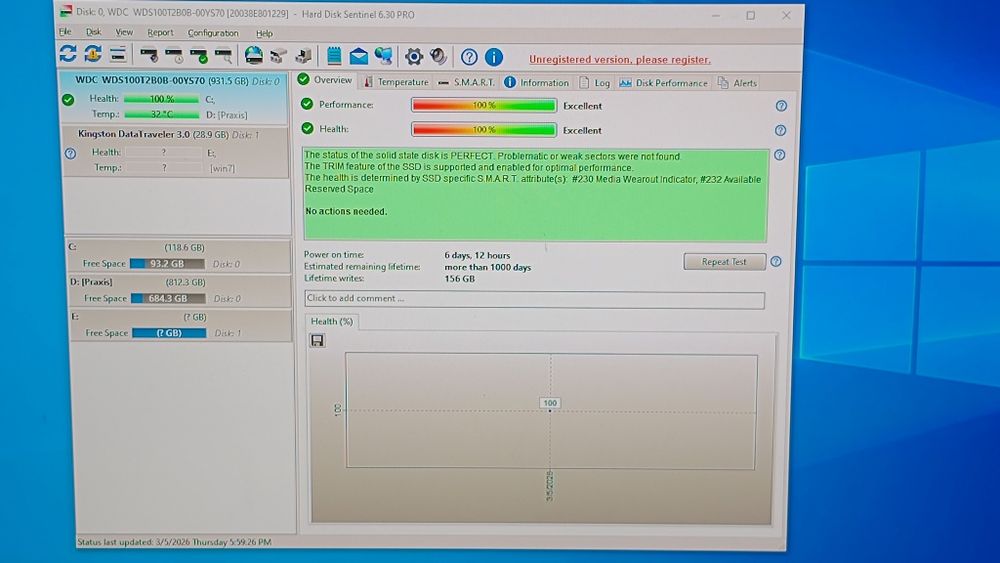Image resolution: width=1000 pixels, height=563 pixels.
Task: Click the 'Click to add comment' field
Action: [534, 299]
